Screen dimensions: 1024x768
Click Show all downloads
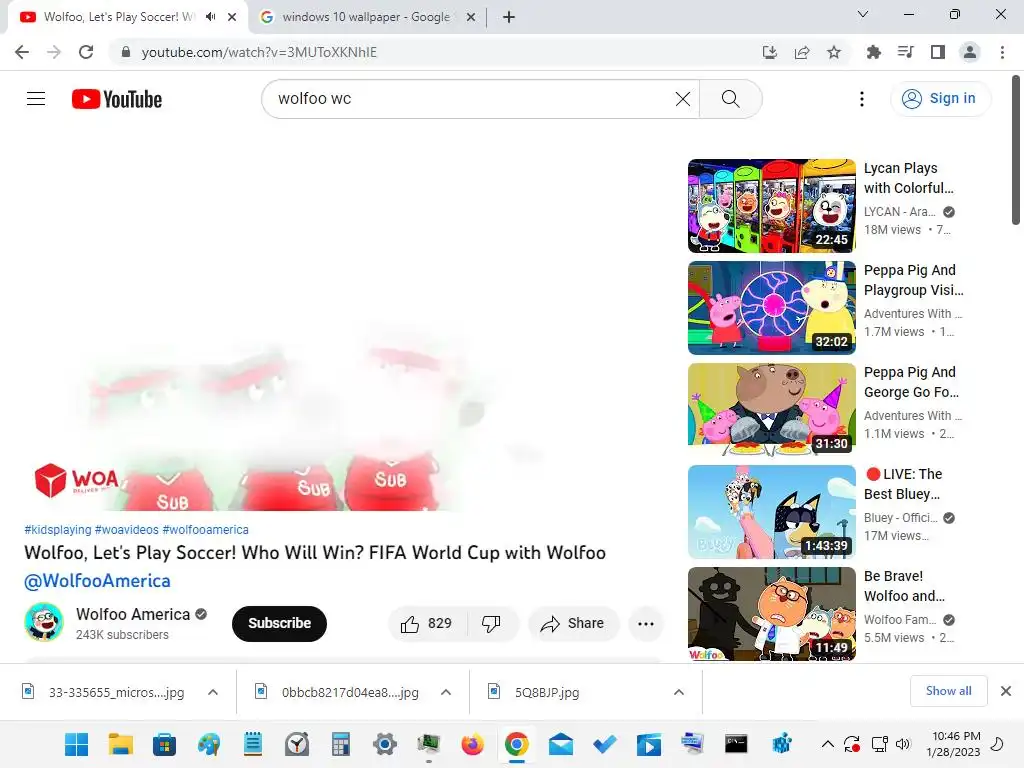click(x=948, y=691)
